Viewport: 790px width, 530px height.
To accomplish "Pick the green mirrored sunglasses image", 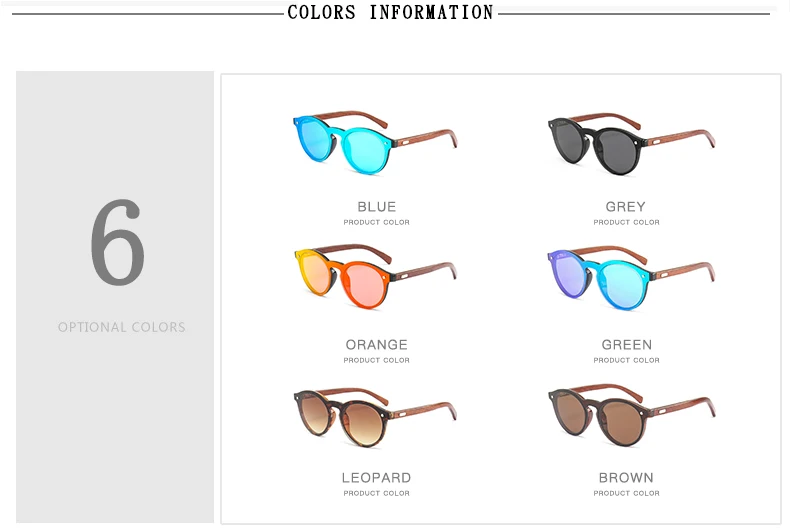I will click(x=631, y=278).
